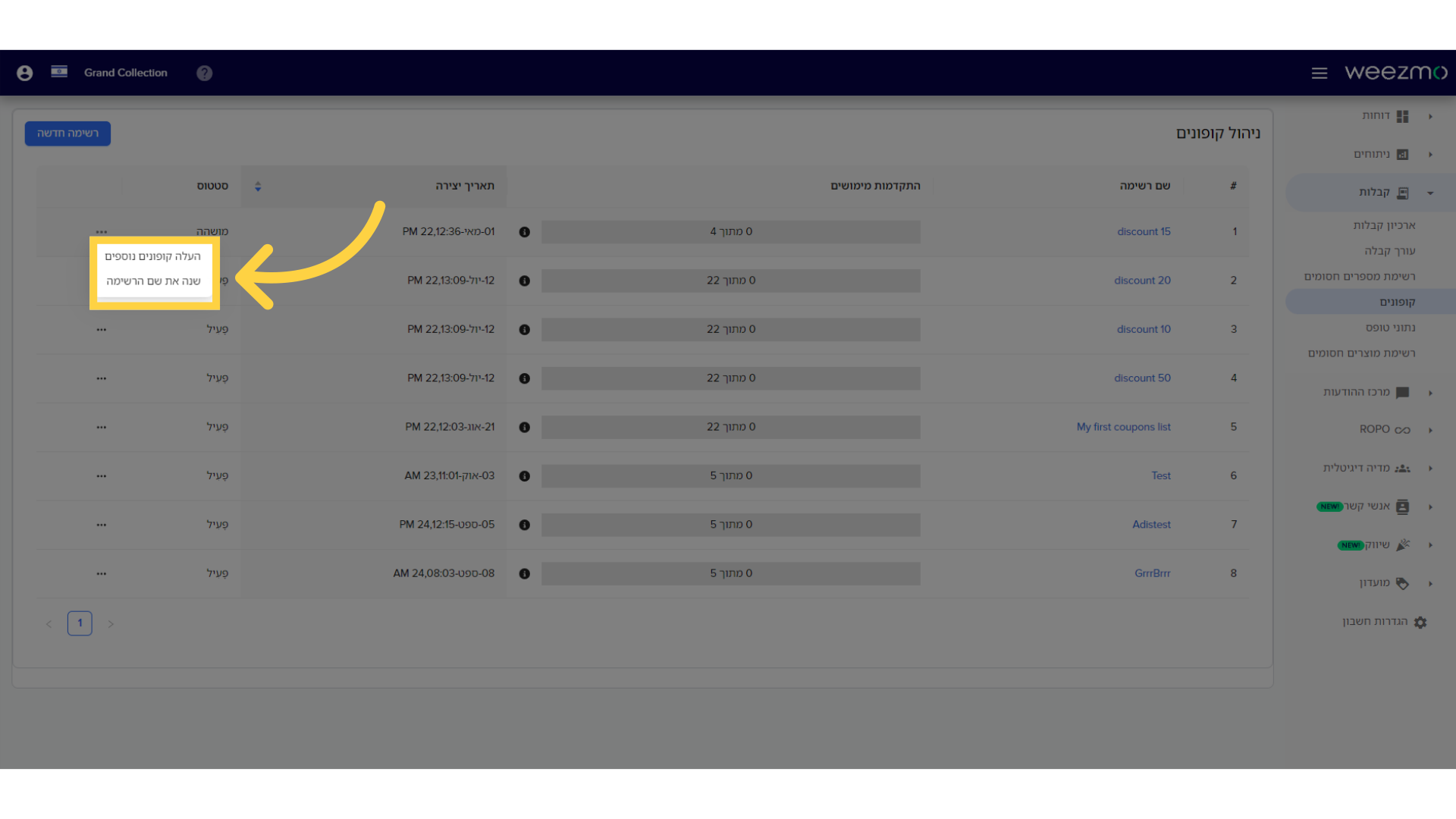
Task: Open מרכז ההודעות icon
Action: (1404, 391)
